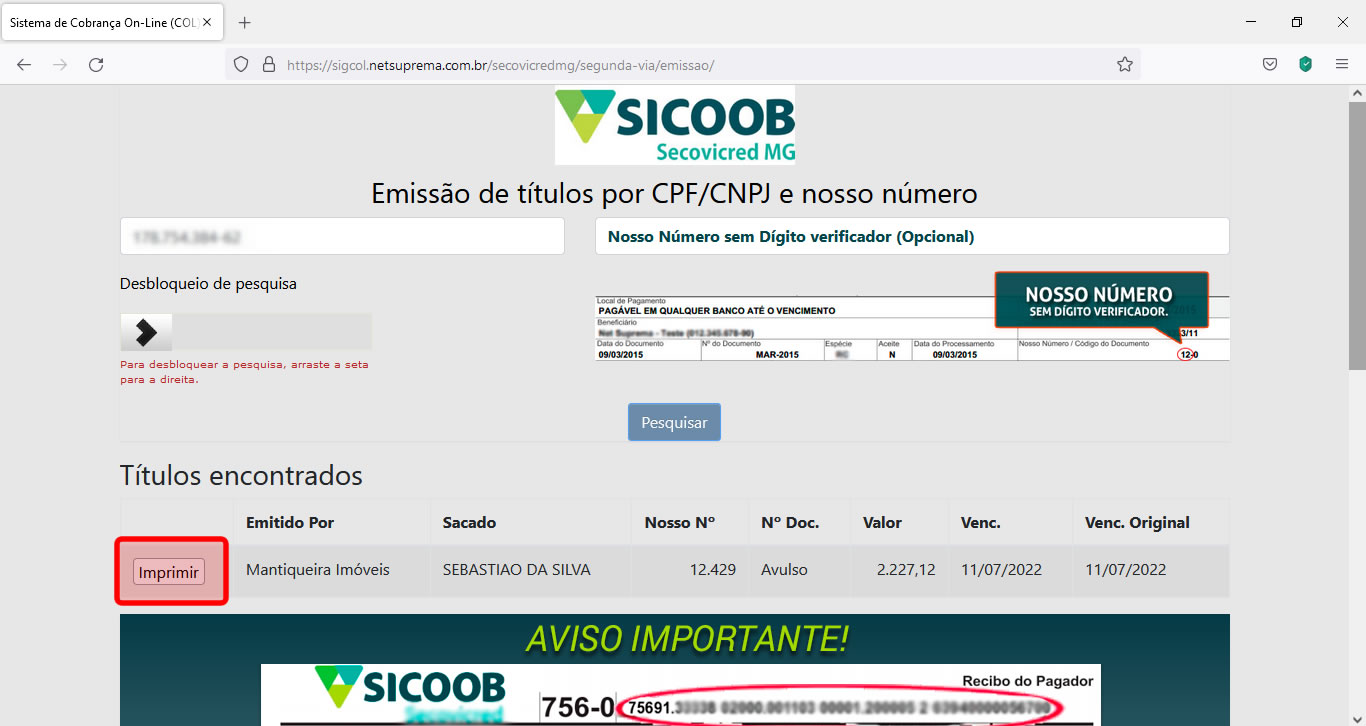Open the green shield extension icon

pyautogui.click(x=1305, y=64)
